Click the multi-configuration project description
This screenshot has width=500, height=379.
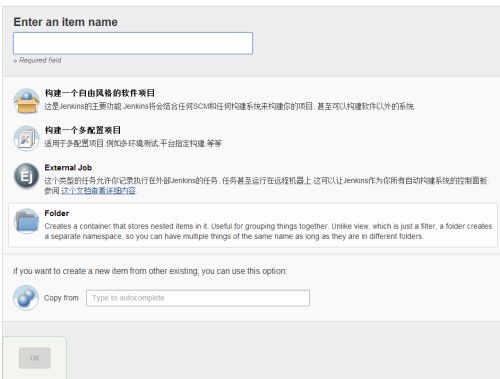click(x=133, y=143)
